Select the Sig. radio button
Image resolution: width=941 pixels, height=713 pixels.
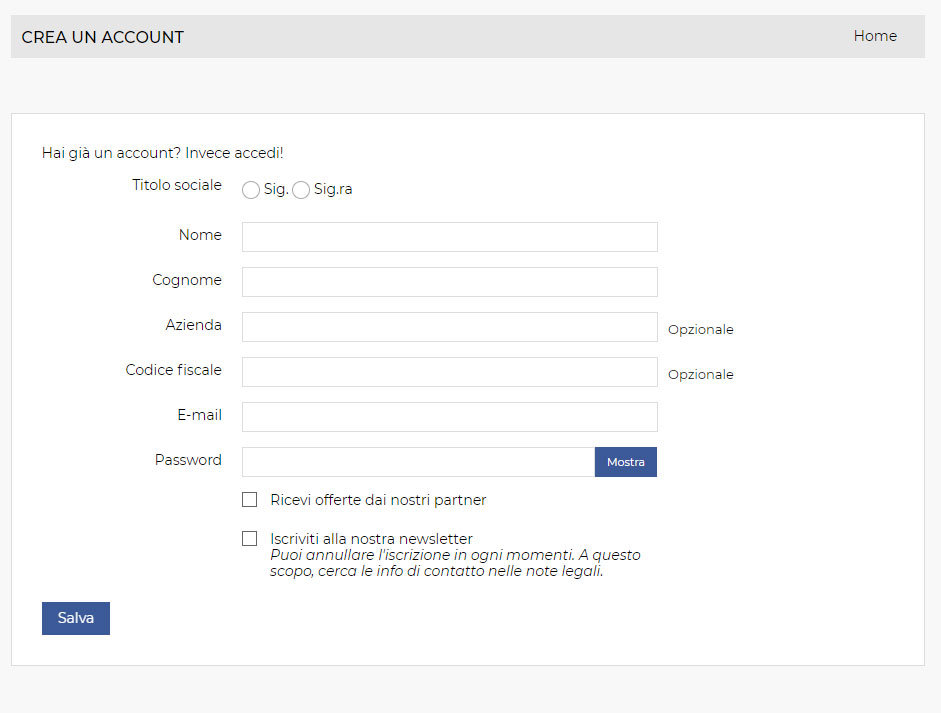click(x=251, y=190)
